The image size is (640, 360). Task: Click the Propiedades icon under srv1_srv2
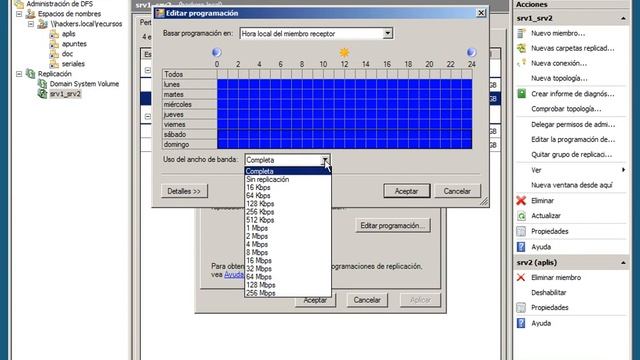click(x=521, y=231)
